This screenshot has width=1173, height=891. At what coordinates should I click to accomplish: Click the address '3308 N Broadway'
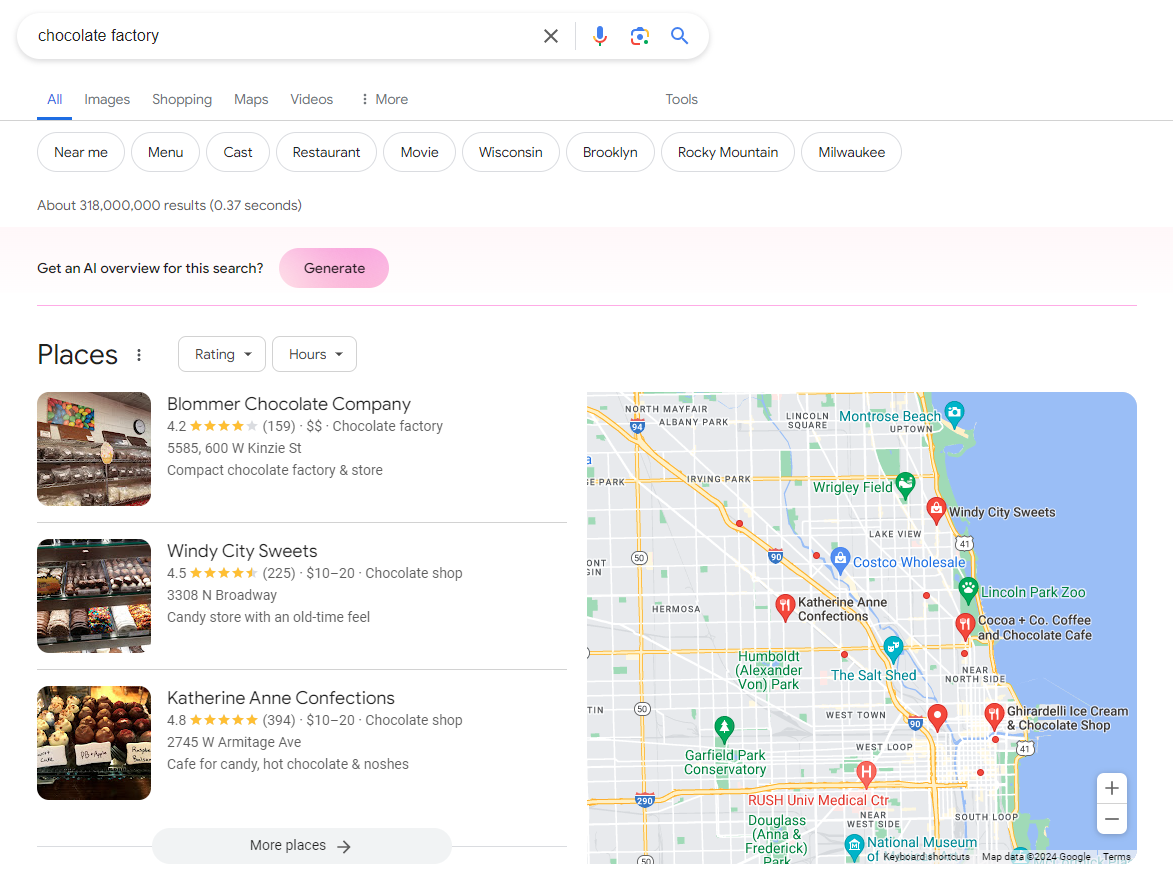click(221, 595)
